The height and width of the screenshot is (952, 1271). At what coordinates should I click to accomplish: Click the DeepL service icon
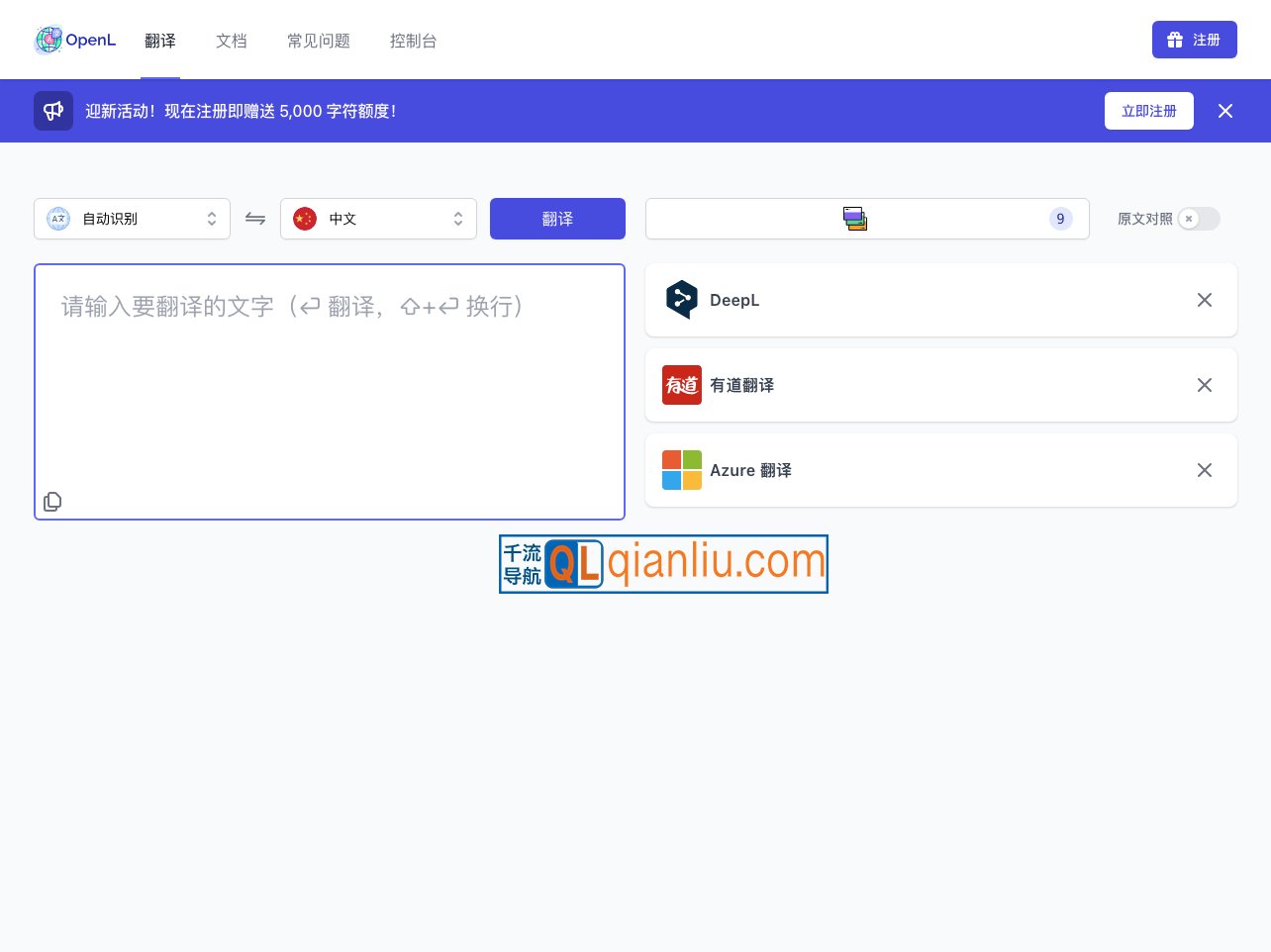(x=682, y=300)
